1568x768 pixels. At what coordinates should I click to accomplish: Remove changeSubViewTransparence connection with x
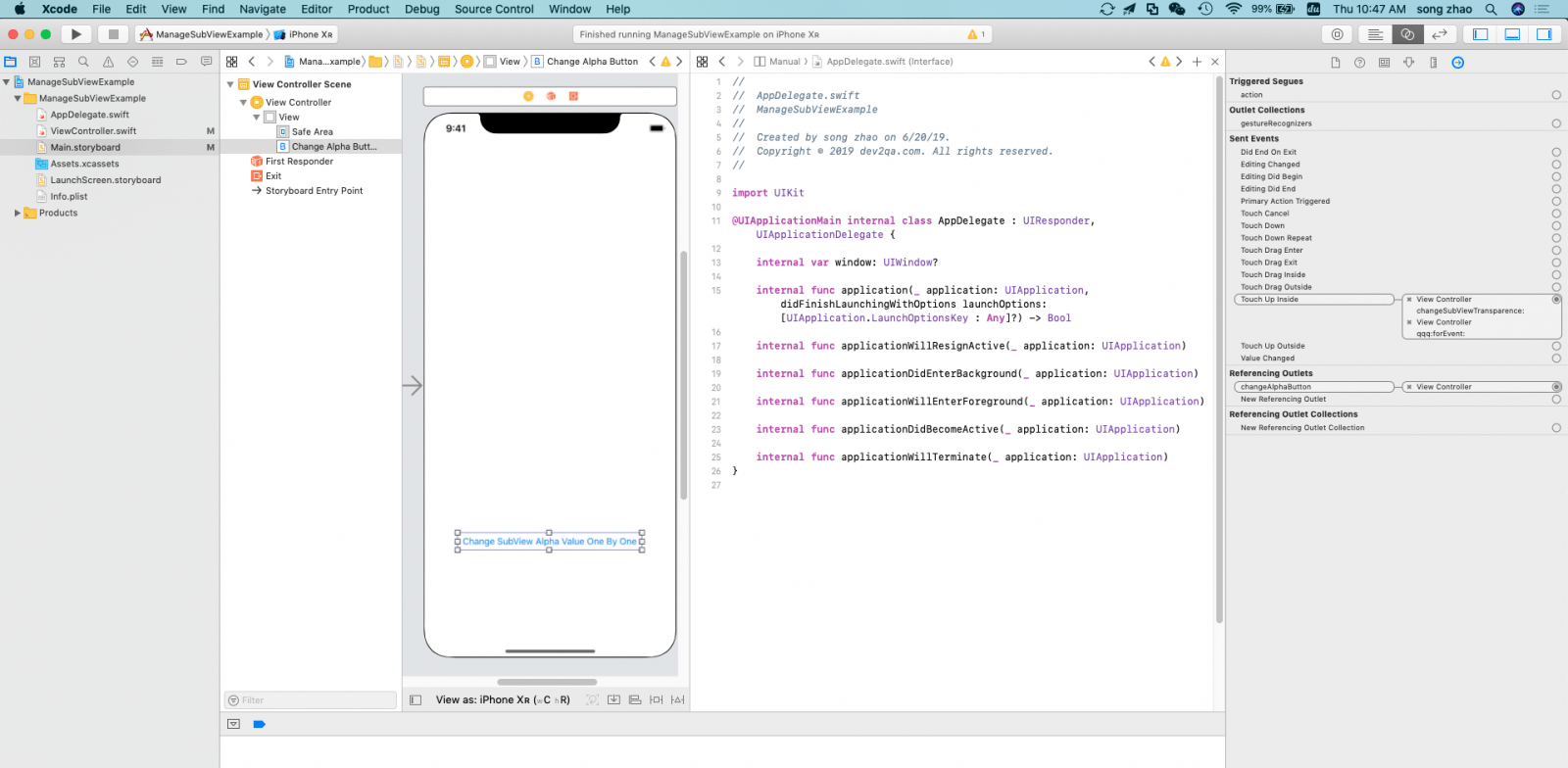coord(1409,300)
